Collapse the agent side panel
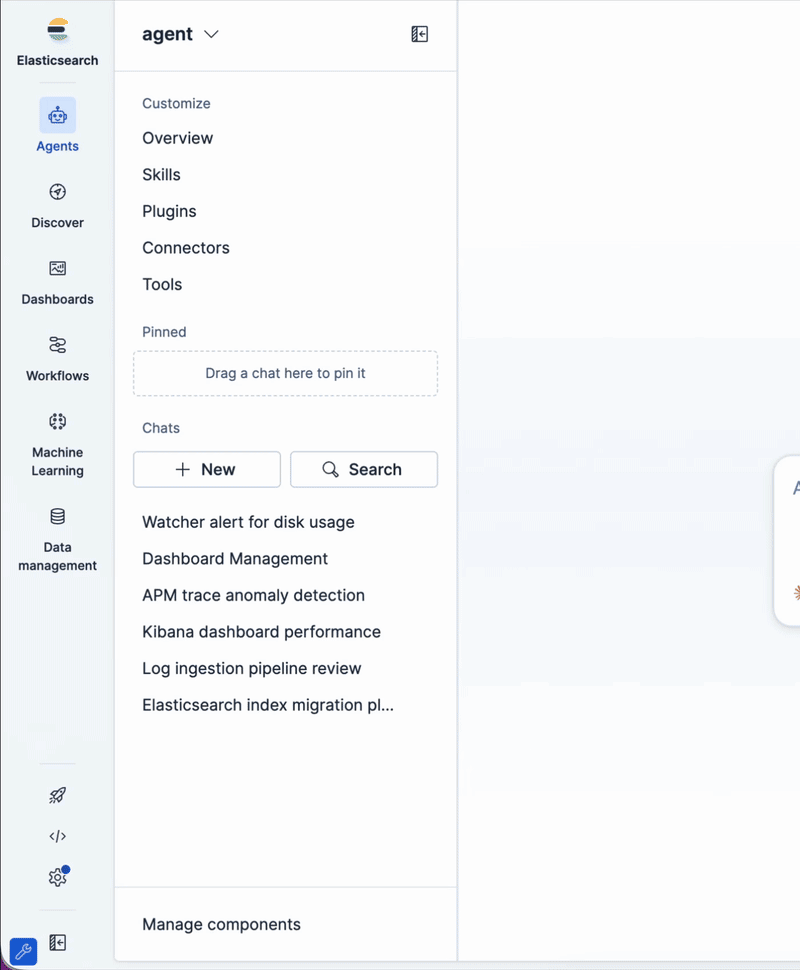Image resolution: width=800 pixels, height=970 pixels. tap(419, 34)
